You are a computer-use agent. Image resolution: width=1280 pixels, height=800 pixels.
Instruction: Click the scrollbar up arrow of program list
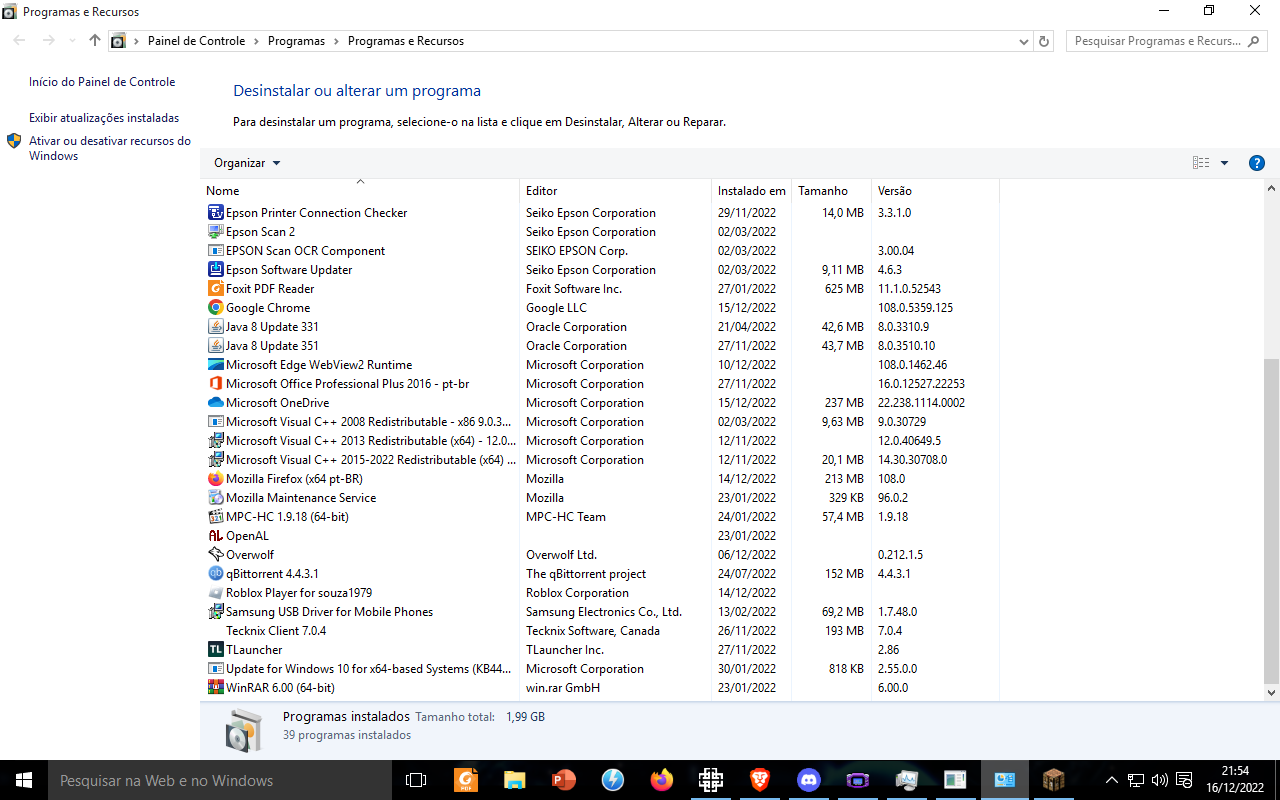point(1271,189)
